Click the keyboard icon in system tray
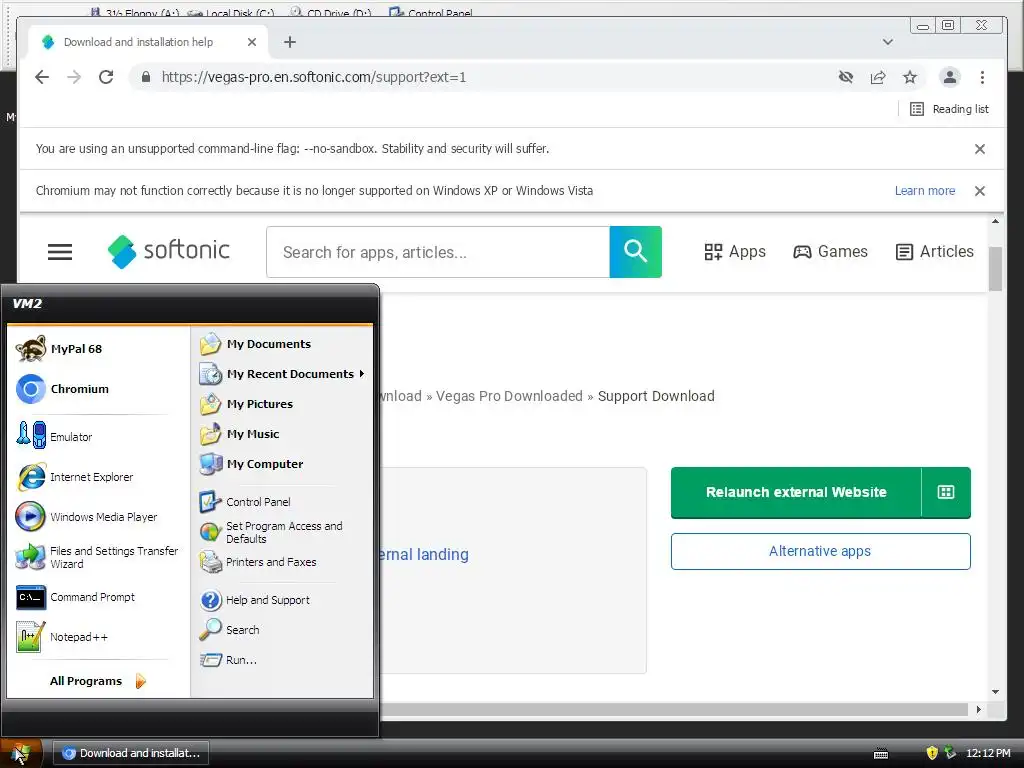1024x768 pixels. coord(881,754)
